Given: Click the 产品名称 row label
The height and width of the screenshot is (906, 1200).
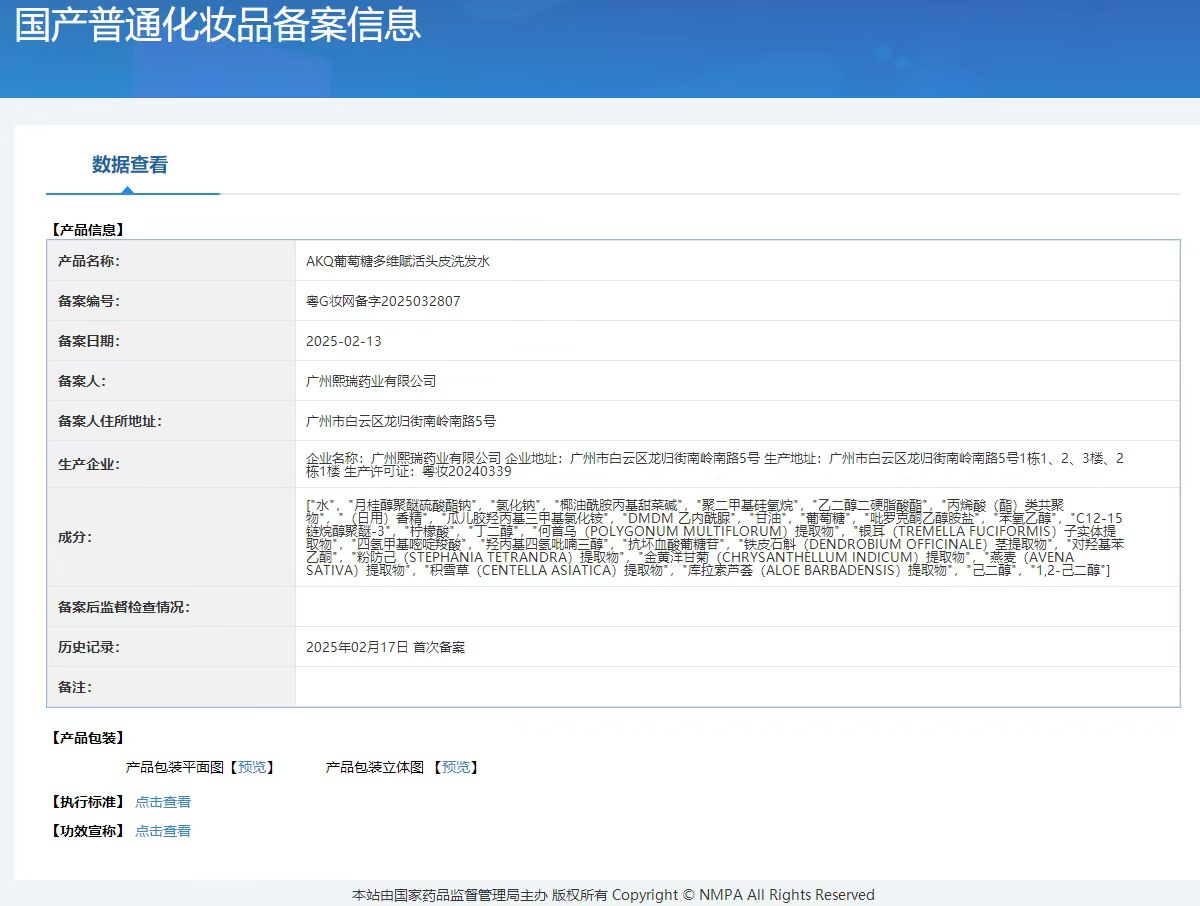Looking at the screenshot, I should pos(89,261).
